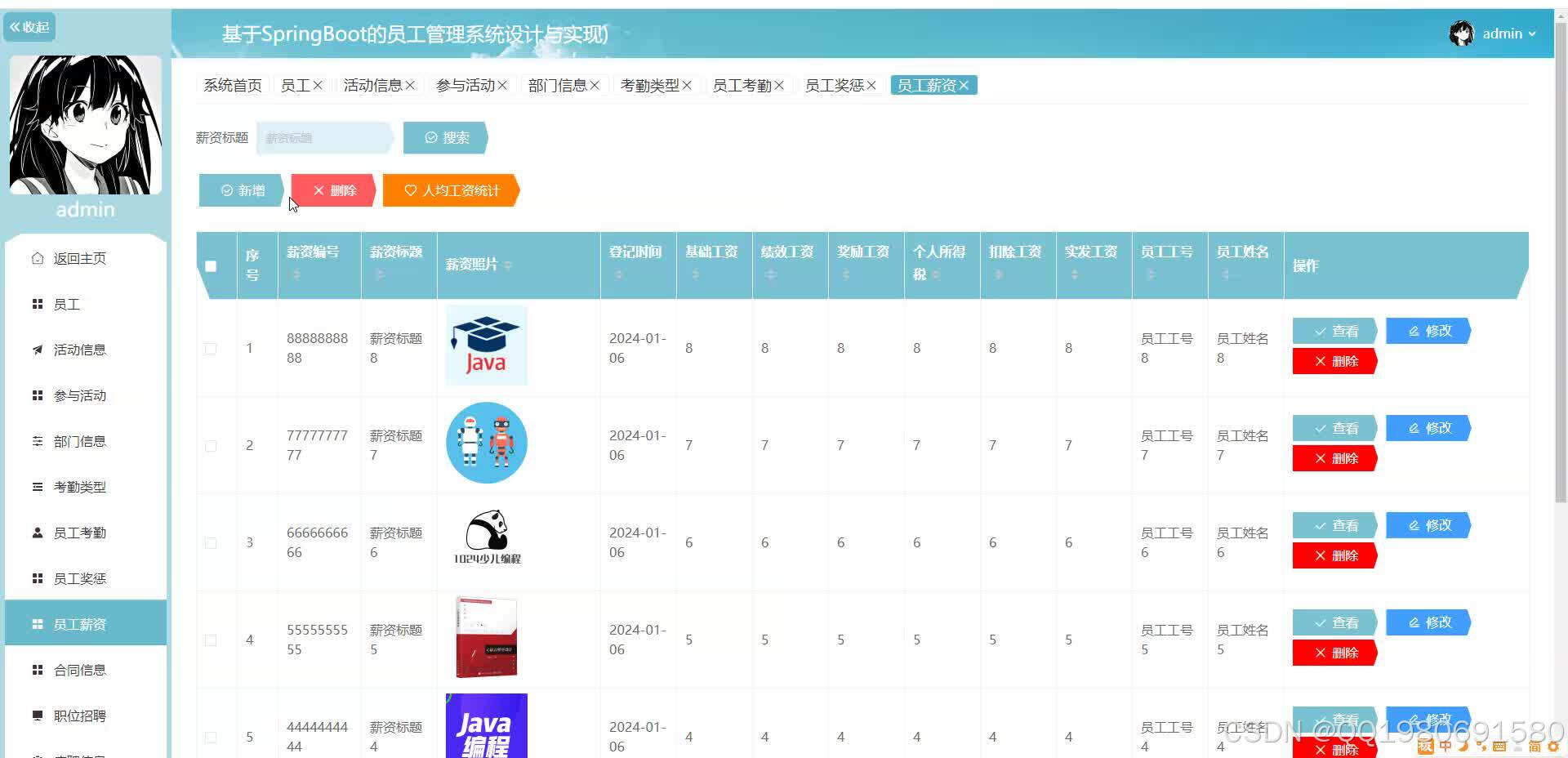Click the magnifier icon on the 搜索 button

pyautogui.click(x=432, y=137)
